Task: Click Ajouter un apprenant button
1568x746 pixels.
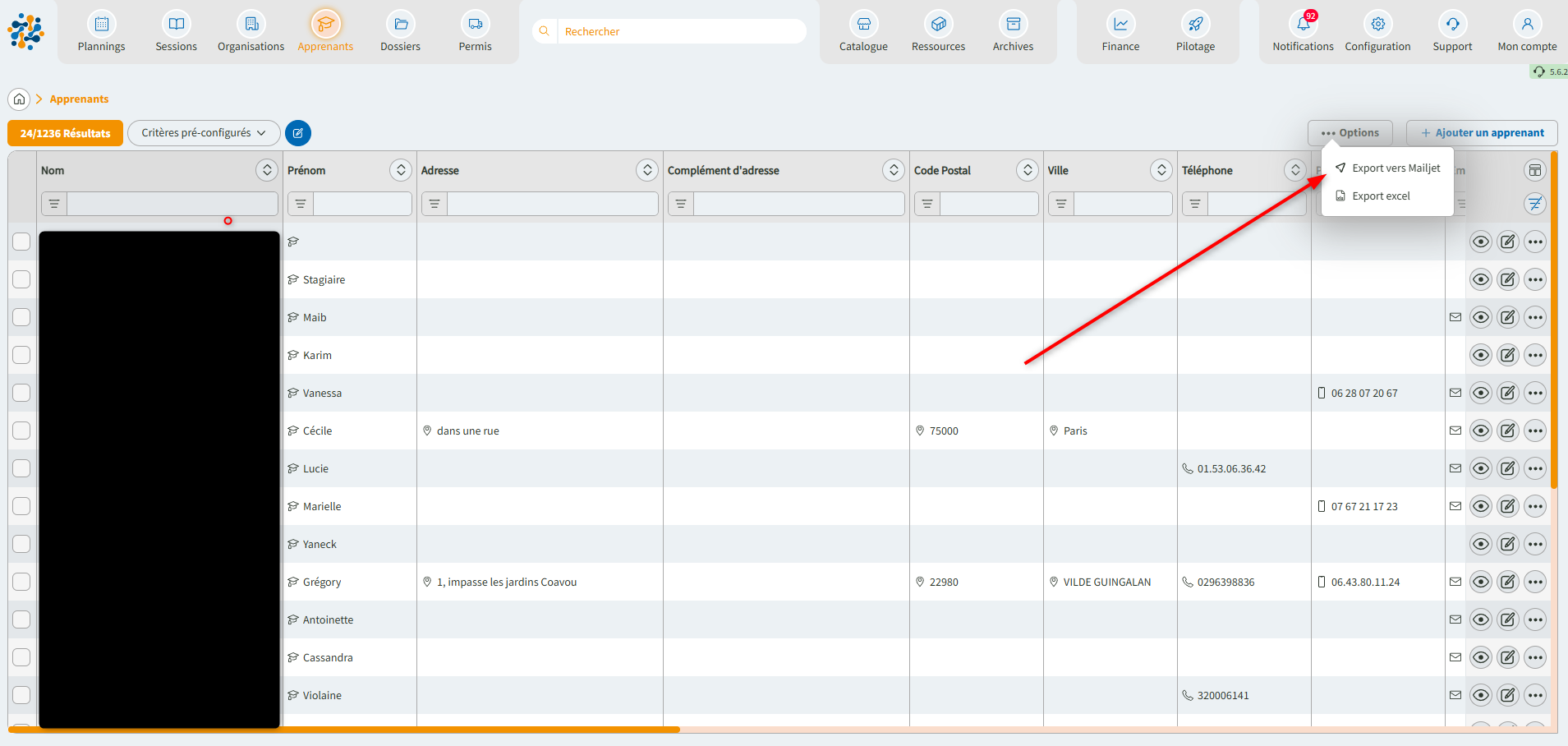Action: 1482,133
